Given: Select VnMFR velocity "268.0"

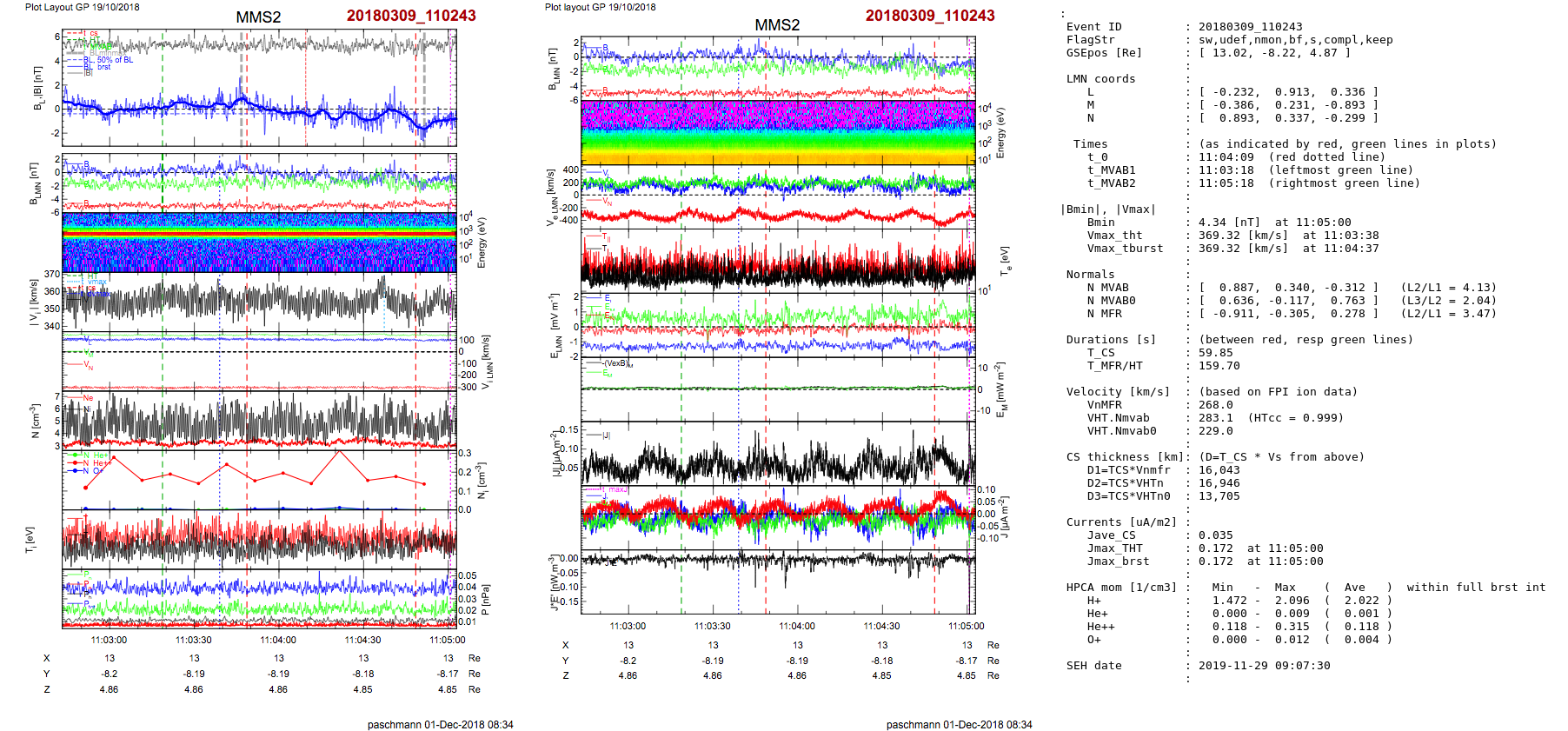Looking at the screenshot, I should pyautogui.click(x=1215, y=405).
